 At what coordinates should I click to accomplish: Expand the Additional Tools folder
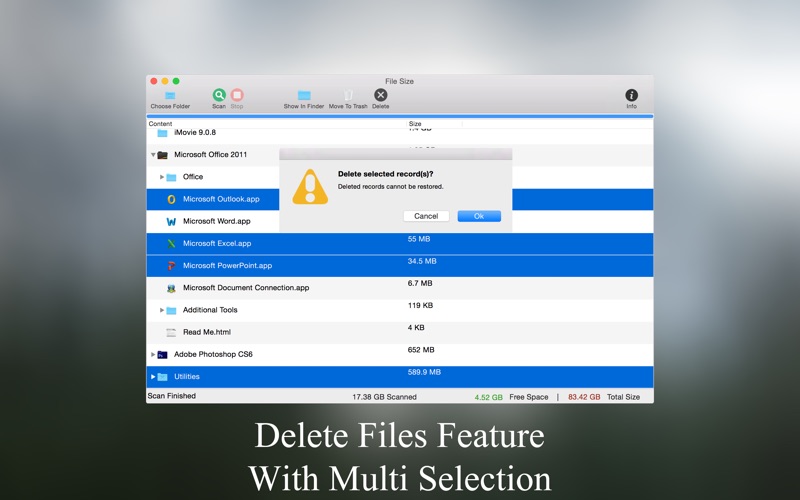(x=162, y=310)
